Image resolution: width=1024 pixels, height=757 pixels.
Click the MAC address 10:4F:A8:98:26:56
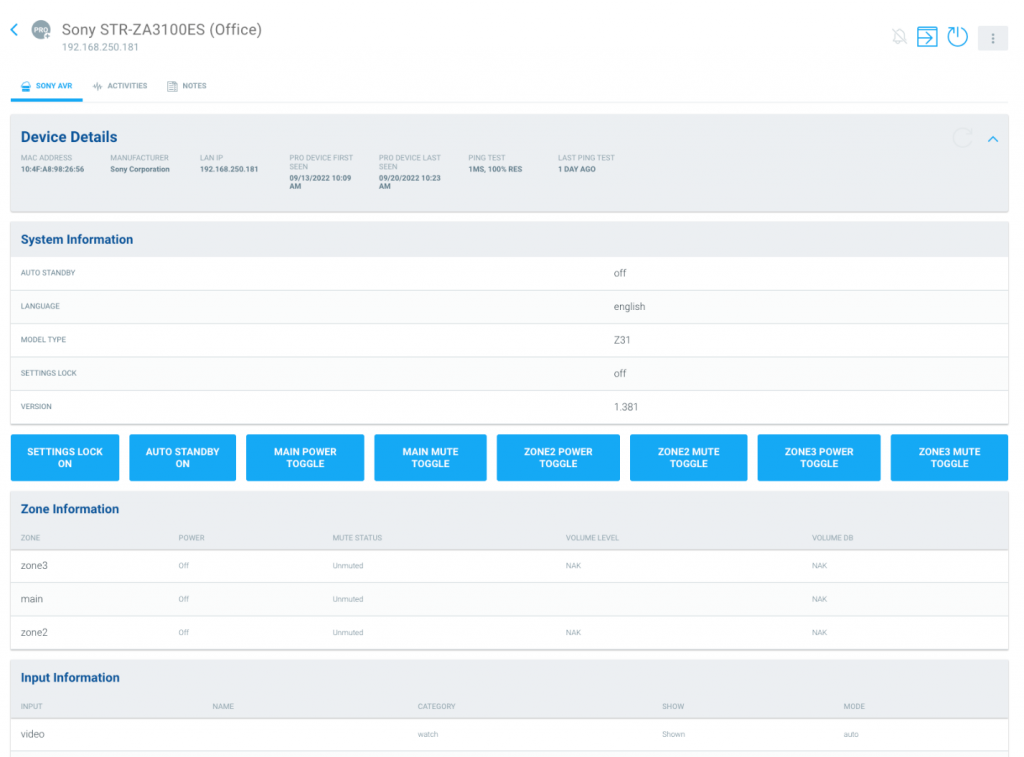pyautogui.click(x=52, y=169)
